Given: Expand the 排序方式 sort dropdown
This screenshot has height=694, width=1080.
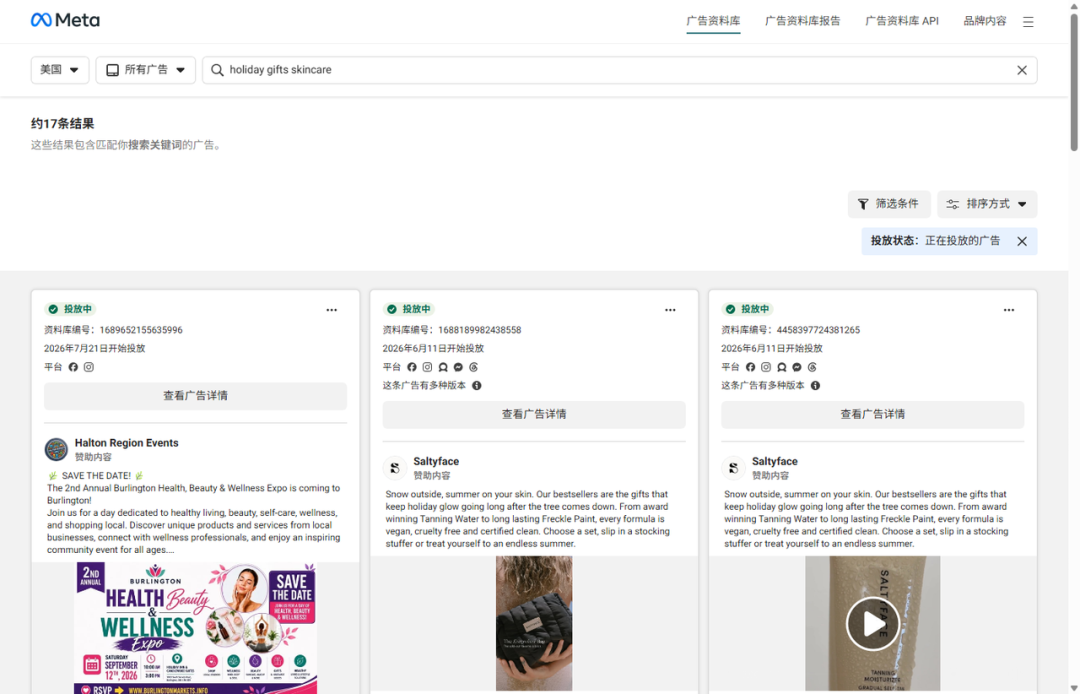Looking at the screenshot, I should click(987, 204).
